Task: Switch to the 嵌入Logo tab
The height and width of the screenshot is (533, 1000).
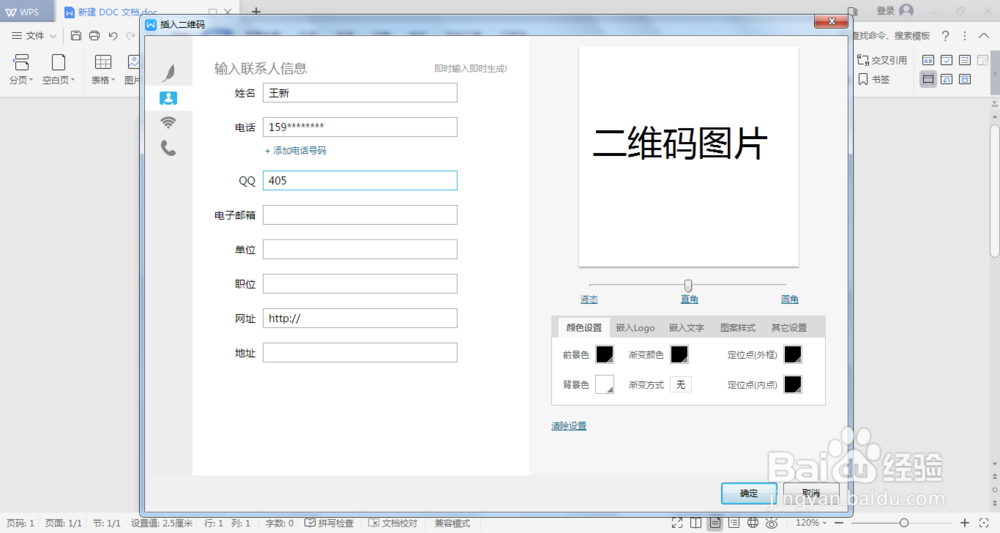Action: click(635, 328)
